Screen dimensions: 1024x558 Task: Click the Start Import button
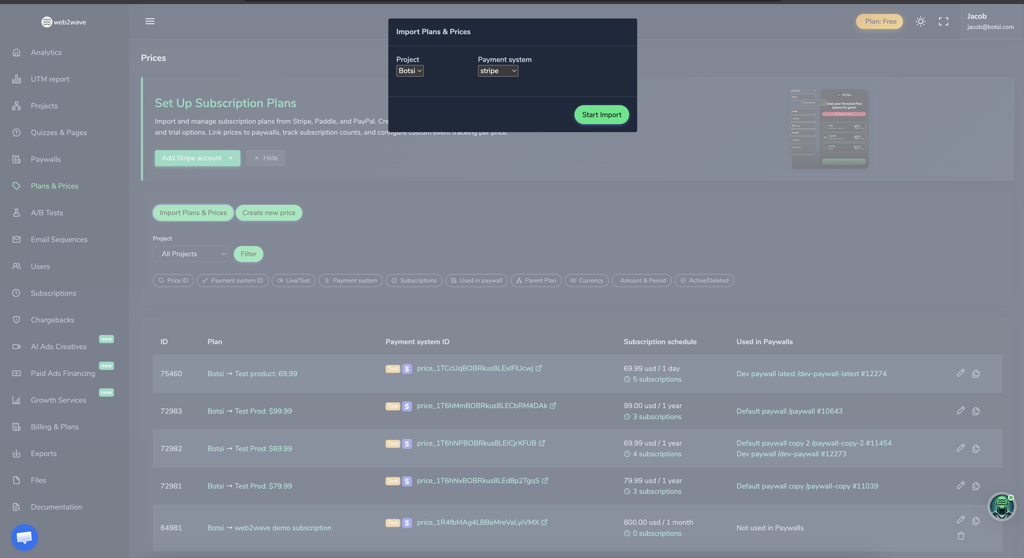(601, 114)
